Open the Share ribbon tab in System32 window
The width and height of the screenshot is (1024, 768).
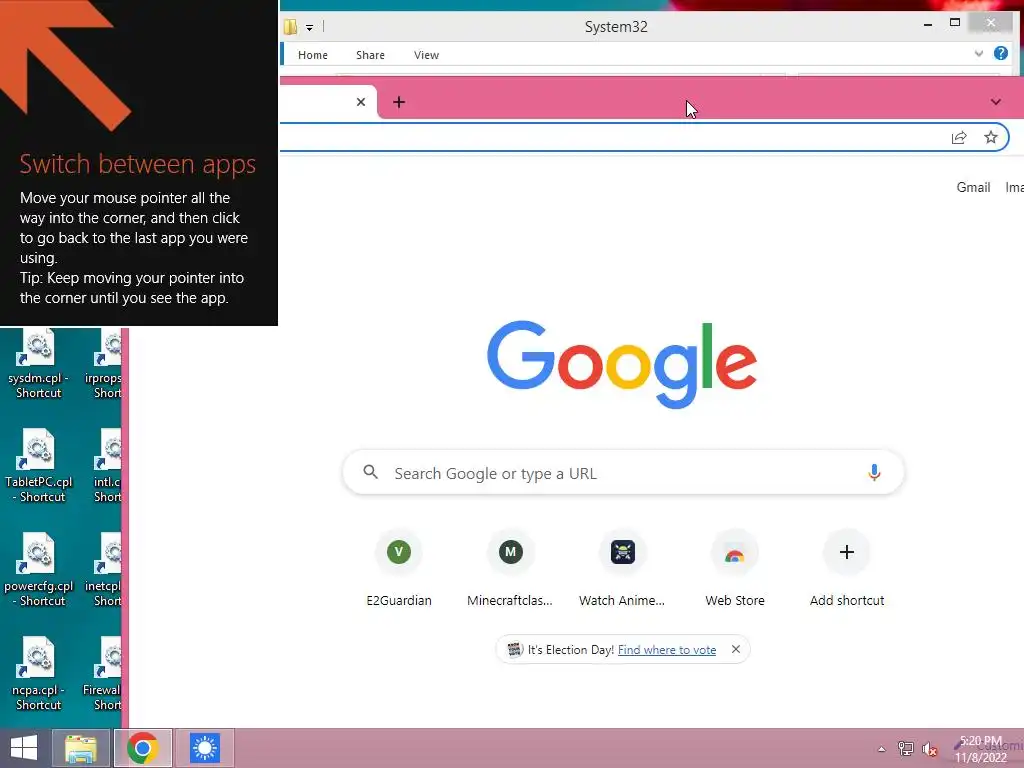click(x=370, y=55)
